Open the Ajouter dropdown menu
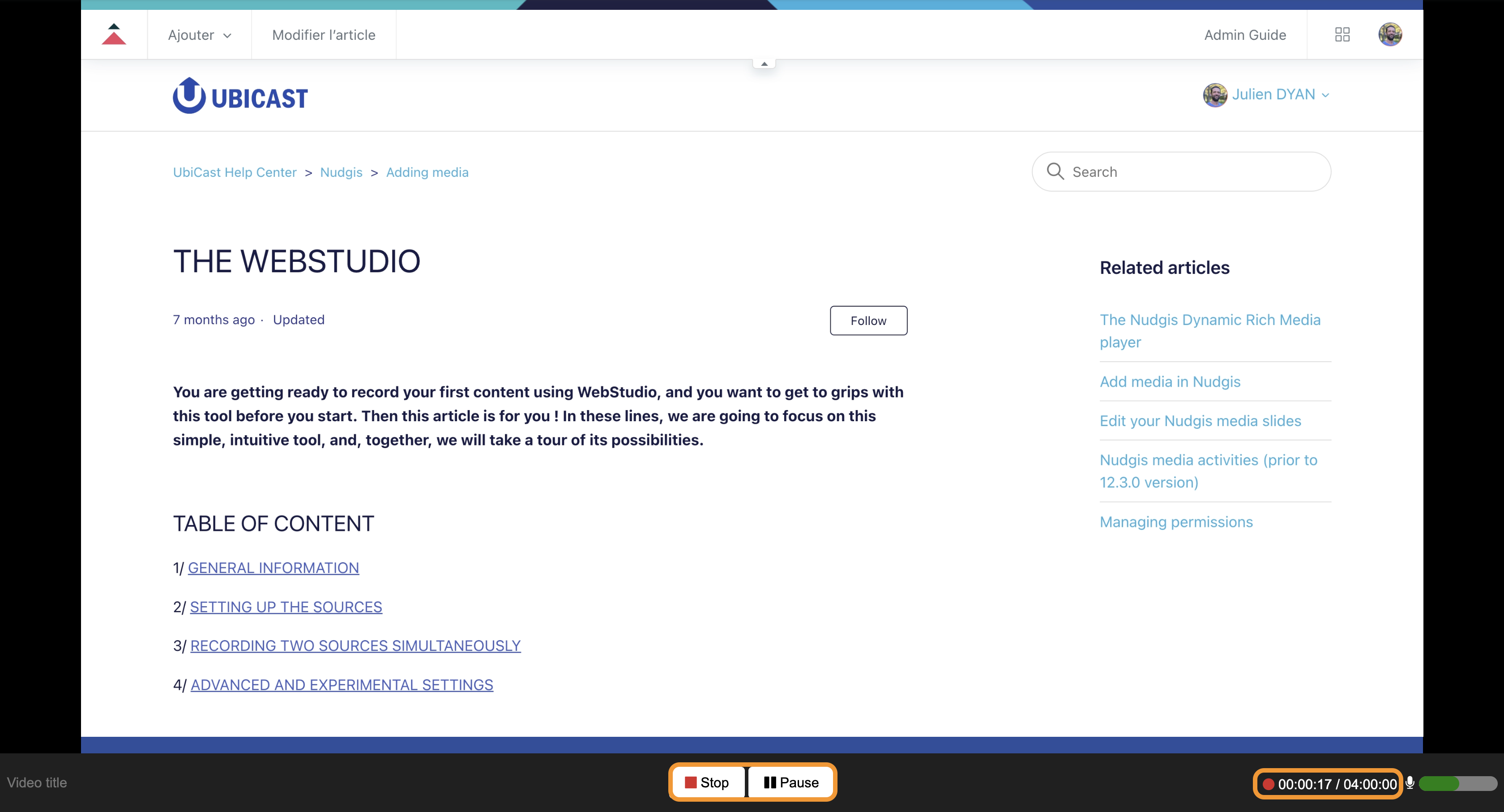The image size is (1504, 812). click(x=200, y=35)
